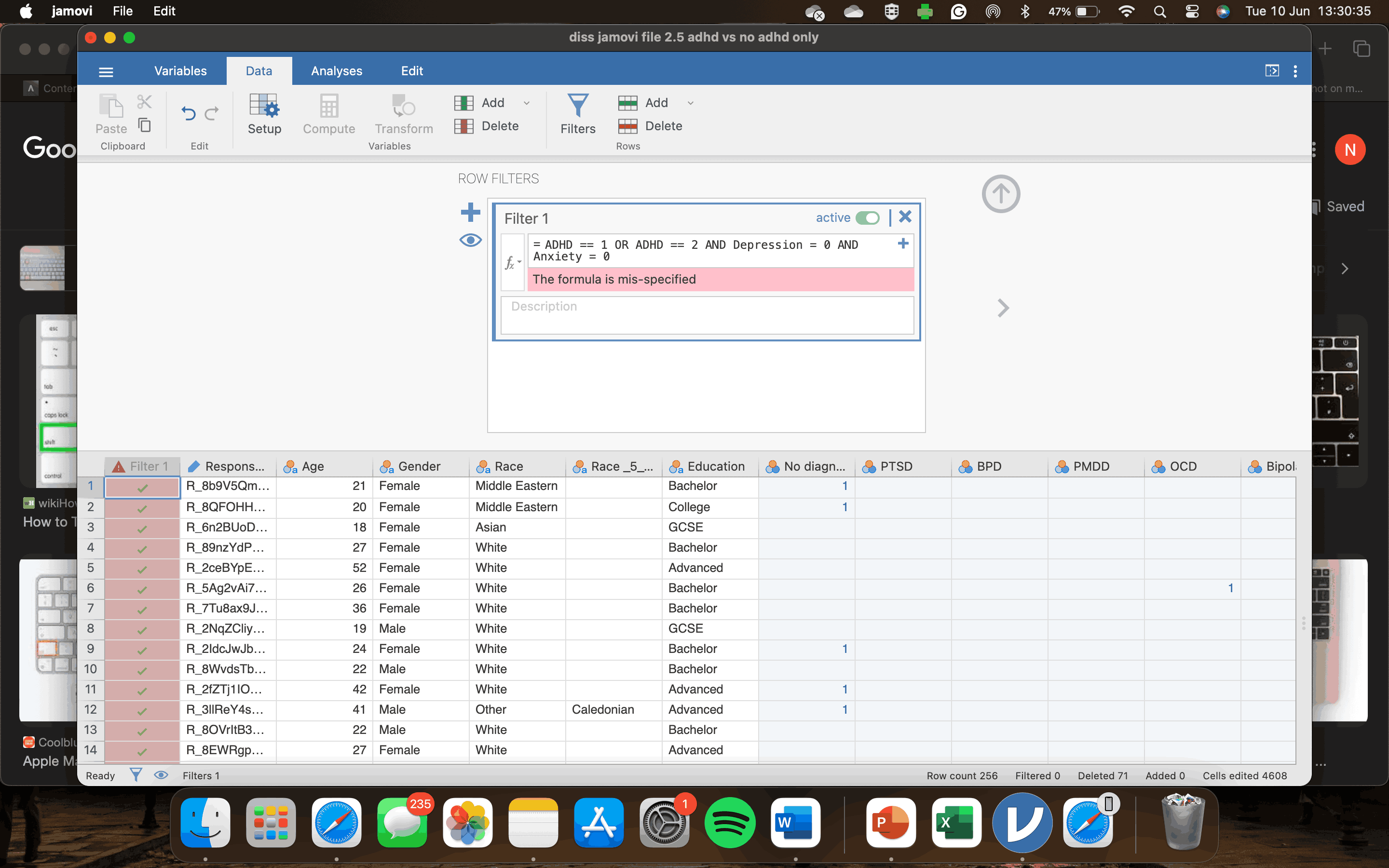The width and height of the screenshot is (1389, 868).
Task: Open the Edit ribbon tab
Action: coord(411,70)
